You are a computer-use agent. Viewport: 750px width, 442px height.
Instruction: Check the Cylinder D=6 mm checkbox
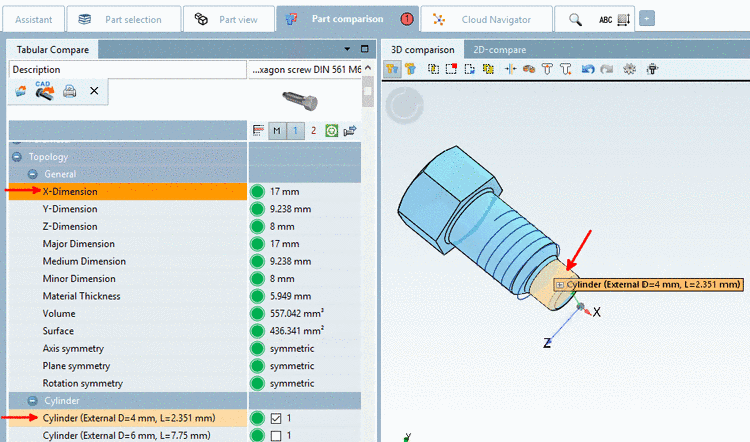276,436
